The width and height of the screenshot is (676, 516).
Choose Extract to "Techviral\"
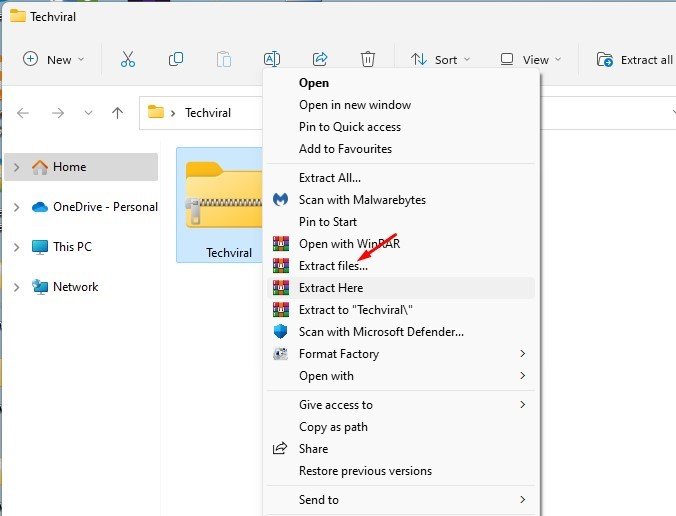tap(401, 310)
